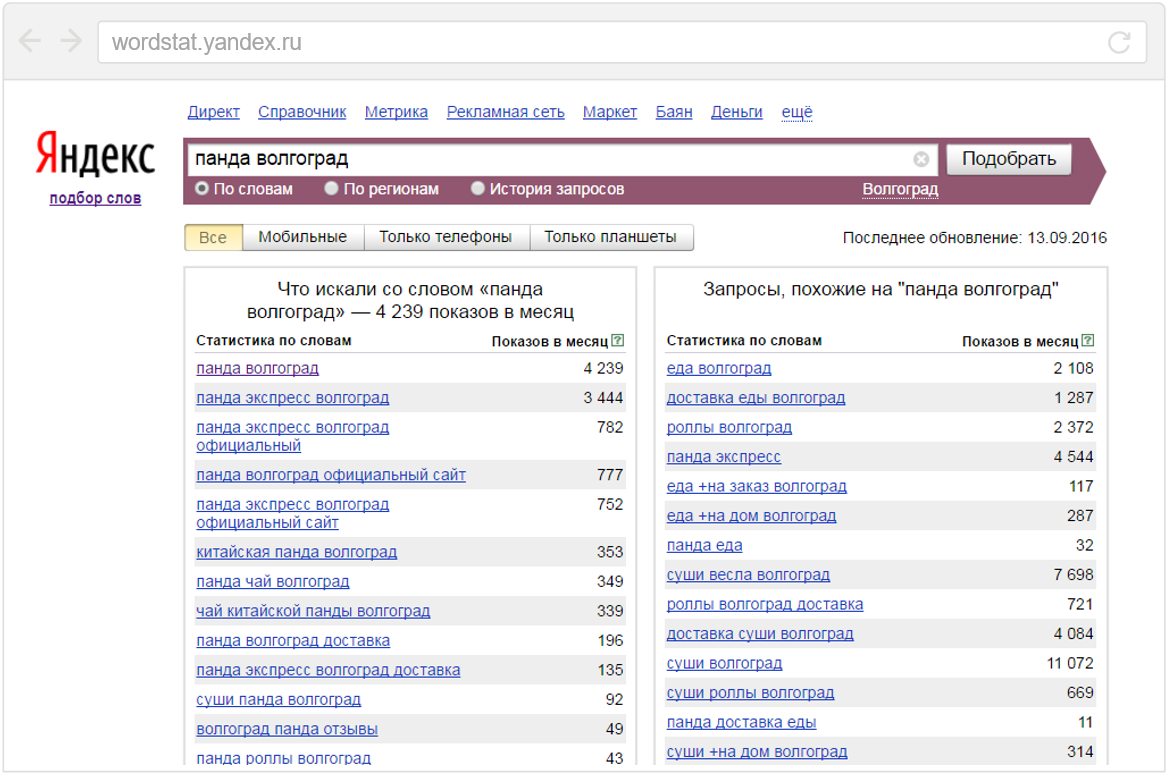Switch to the 'Только планшеты' tab

(611, 237)
